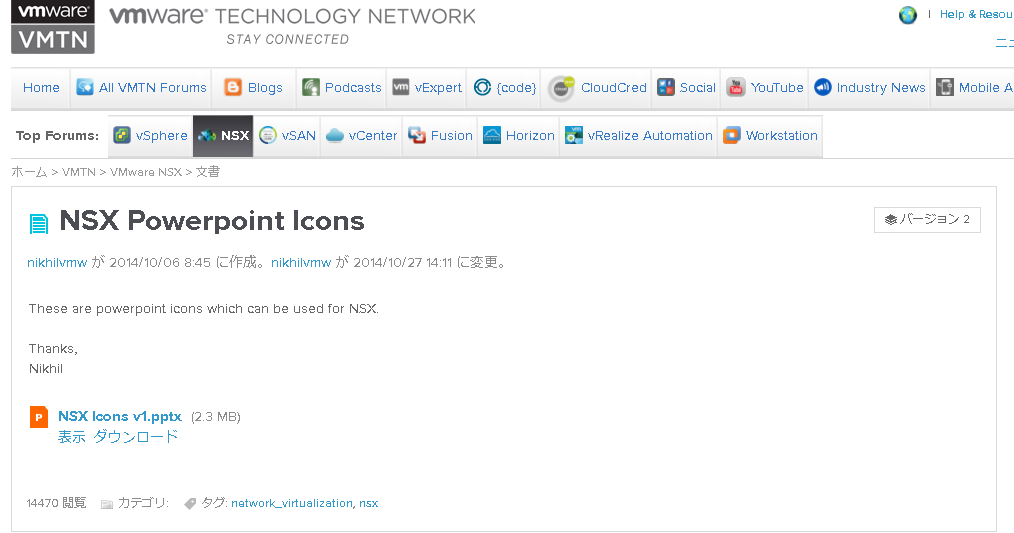Click the NSX Powerpoint Icons title
This screenshot has width=1014, height=533.
click(211, 221)
